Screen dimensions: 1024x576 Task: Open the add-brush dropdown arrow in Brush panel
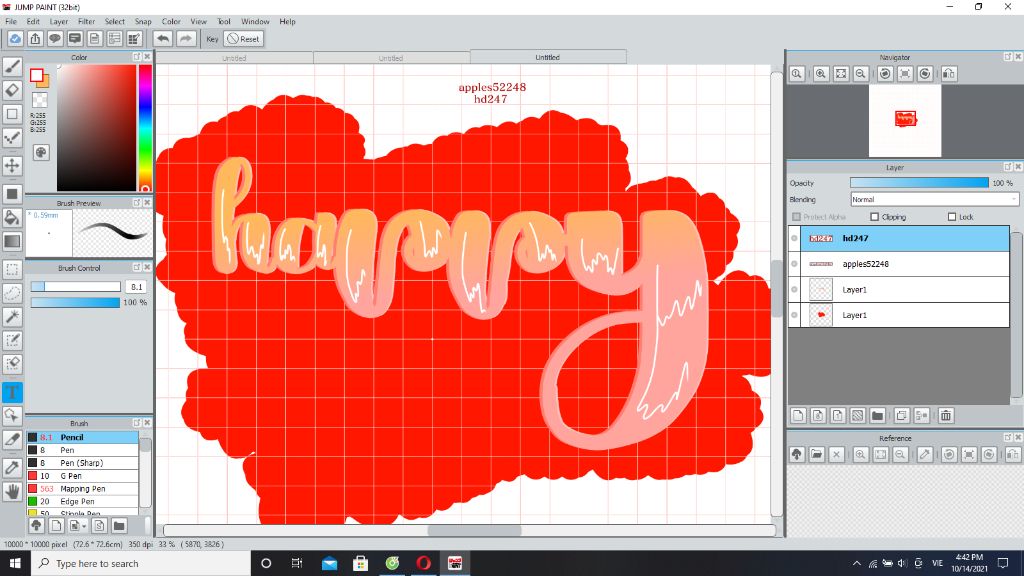84,526
